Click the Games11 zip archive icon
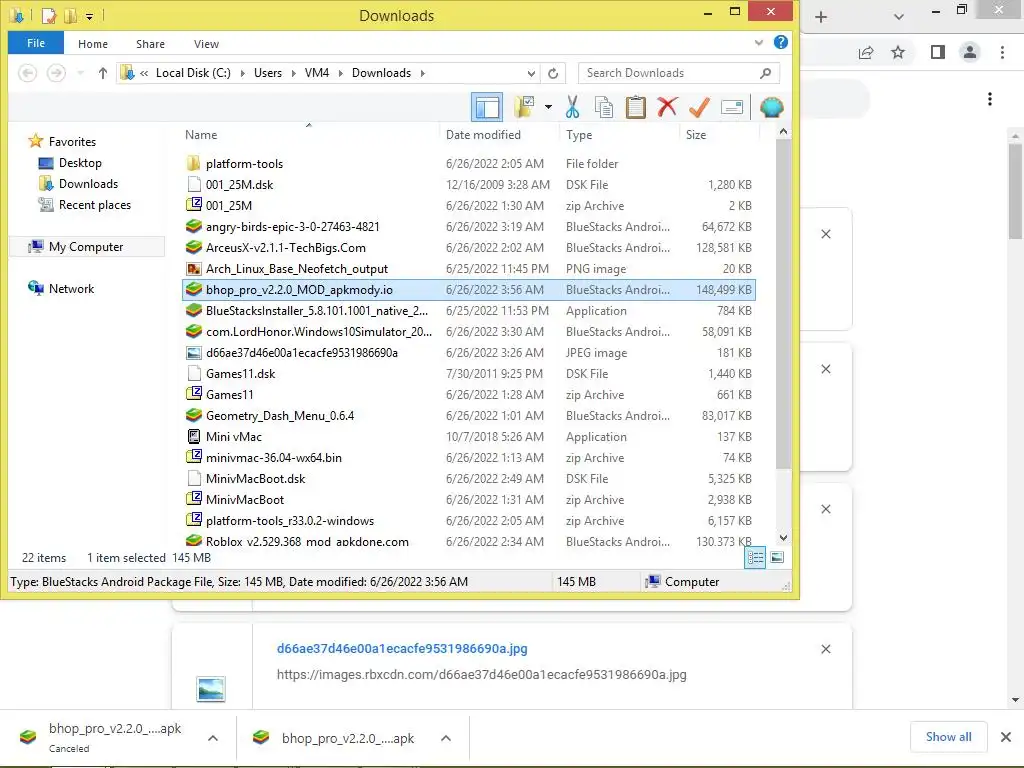Viewport: 1024px width, 768px height. (x=193, y=394)
